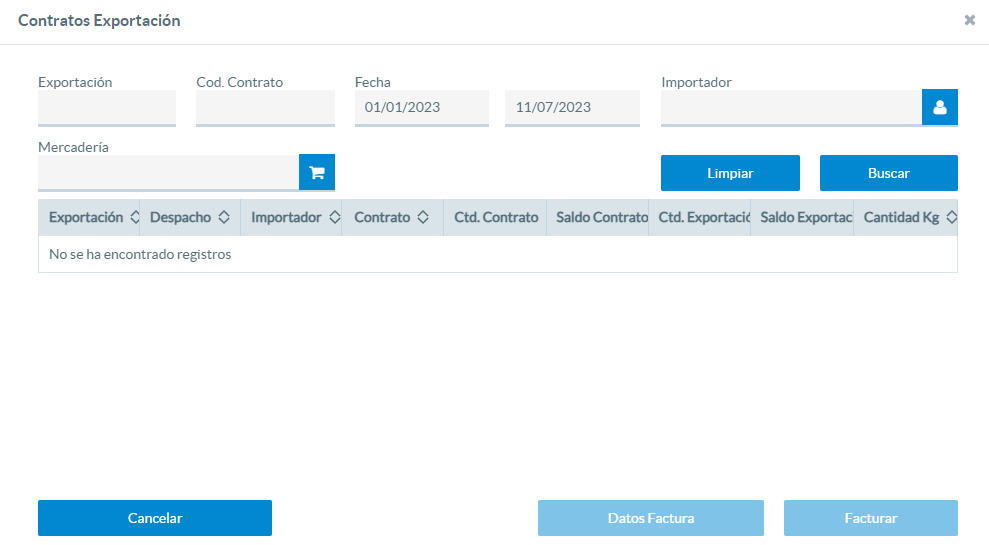Sort by Cantidad Kg column arrows
This screenshot has width=989, height=545.
pyautogui.click(x=951, y=217)
